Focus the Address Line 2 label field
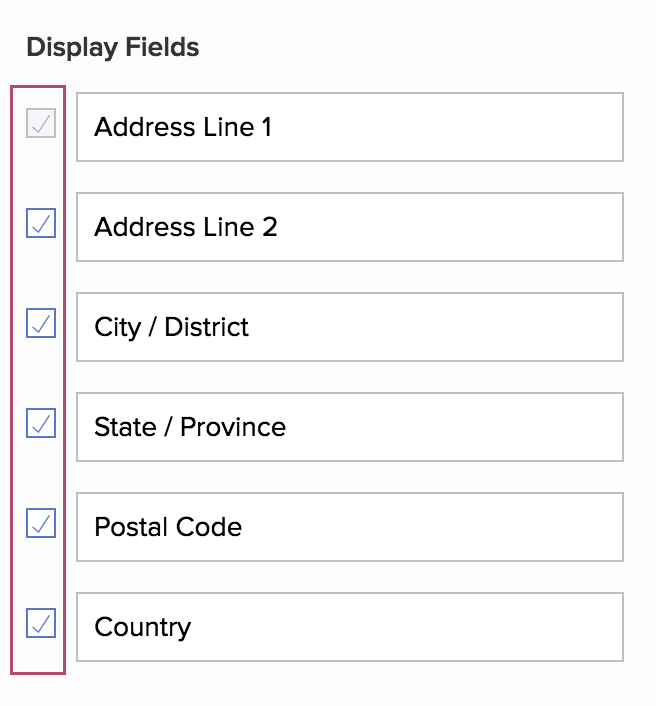 pos(350,227)
